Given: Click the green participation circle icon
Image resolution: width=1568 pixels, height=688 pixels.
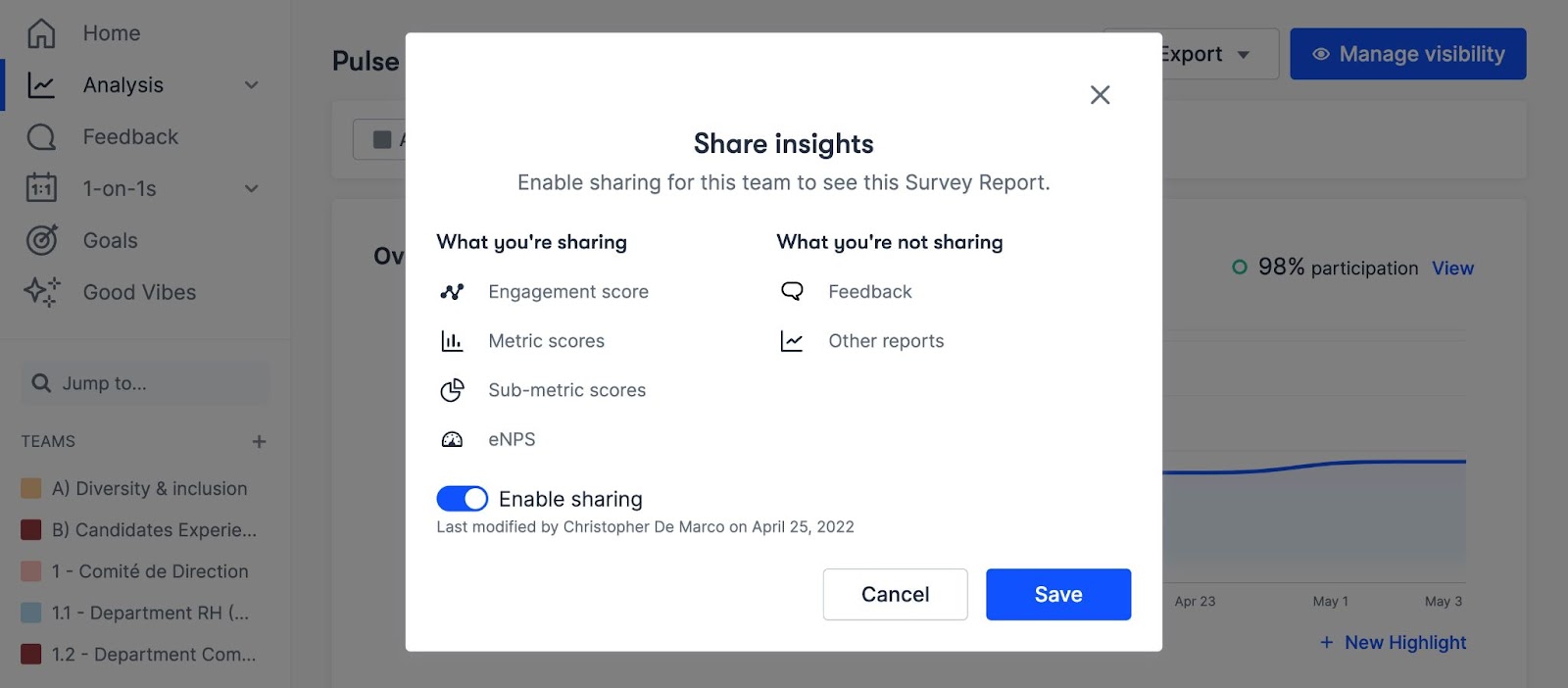Looking at the screenshot, I should click(1240, 267).
